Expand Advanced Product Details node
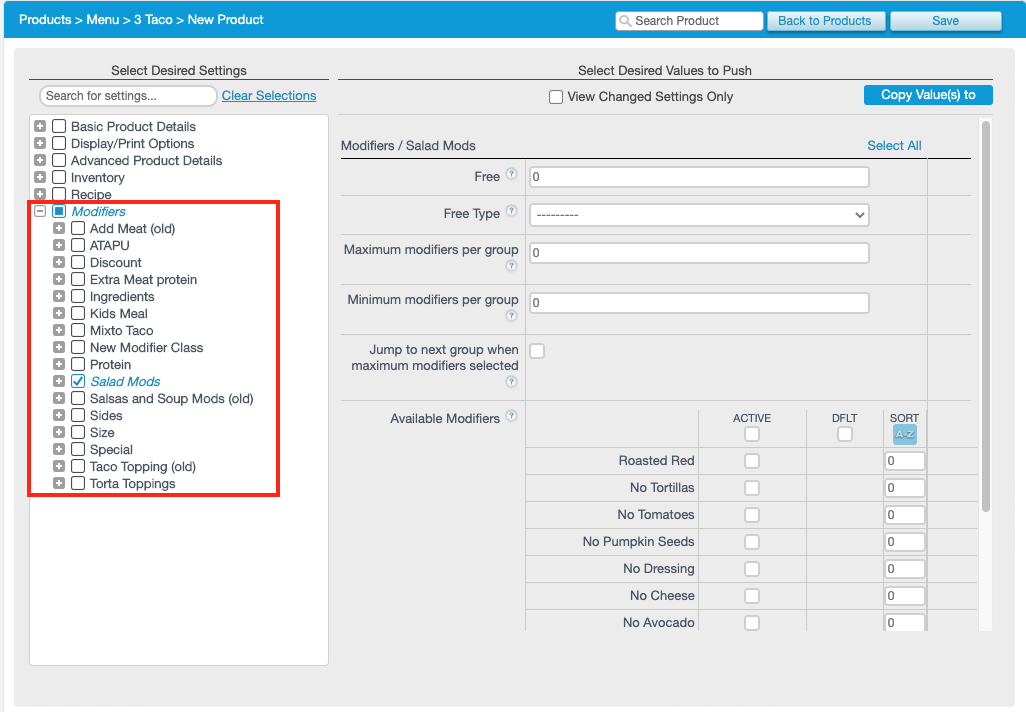 40,160
